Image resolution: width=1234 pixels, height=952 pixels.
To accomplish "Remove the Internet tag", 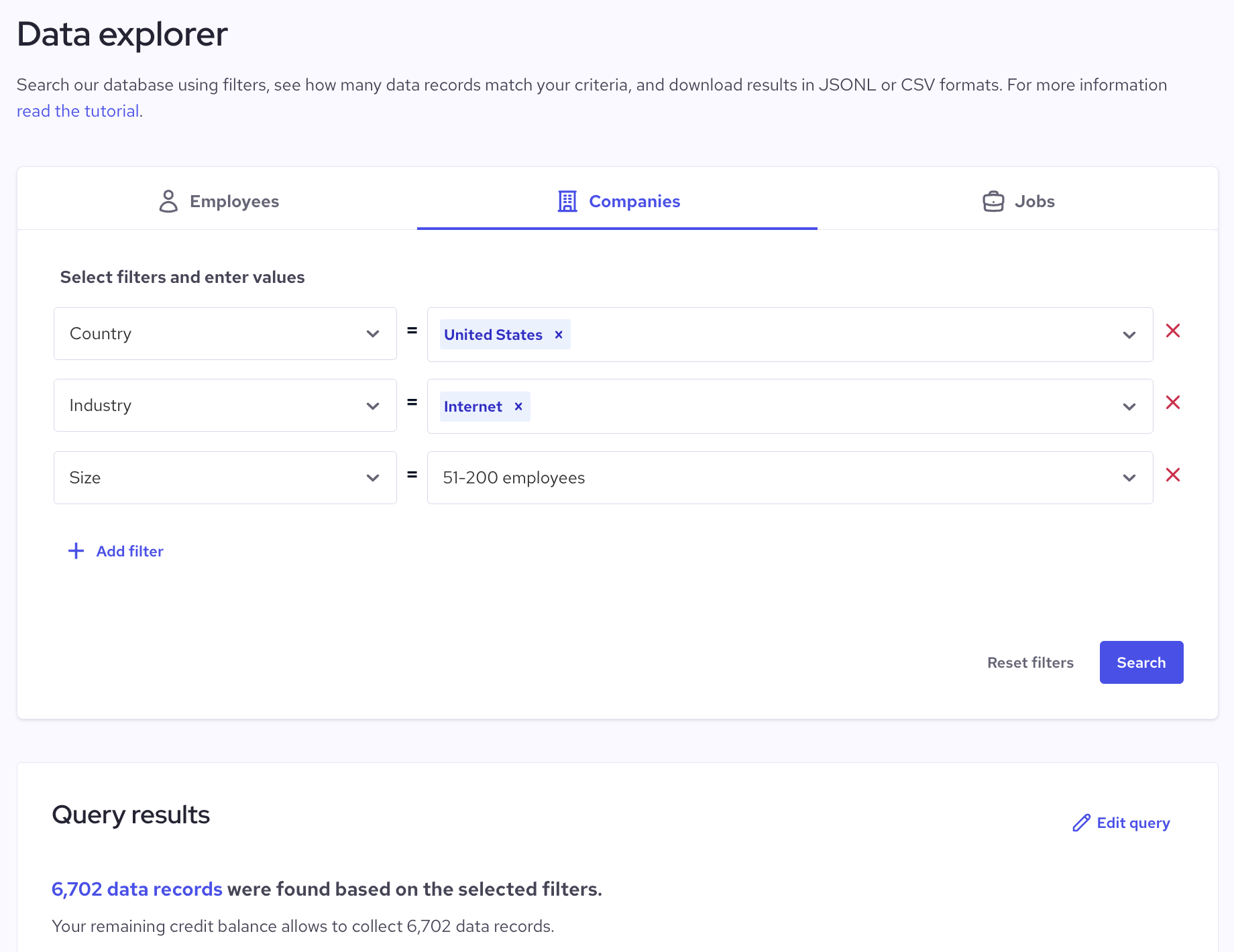I will pos(518,406).
